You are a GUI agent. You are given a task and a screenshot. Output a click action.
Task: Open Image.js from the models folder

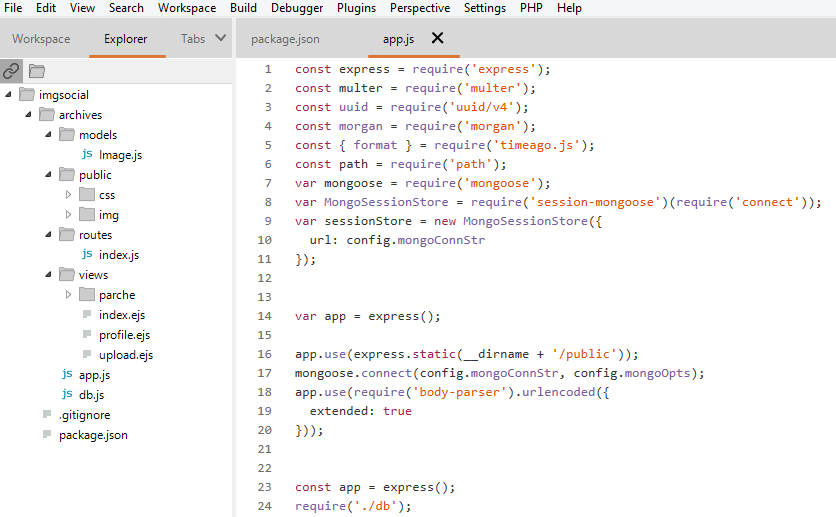(x=120, y=155)
